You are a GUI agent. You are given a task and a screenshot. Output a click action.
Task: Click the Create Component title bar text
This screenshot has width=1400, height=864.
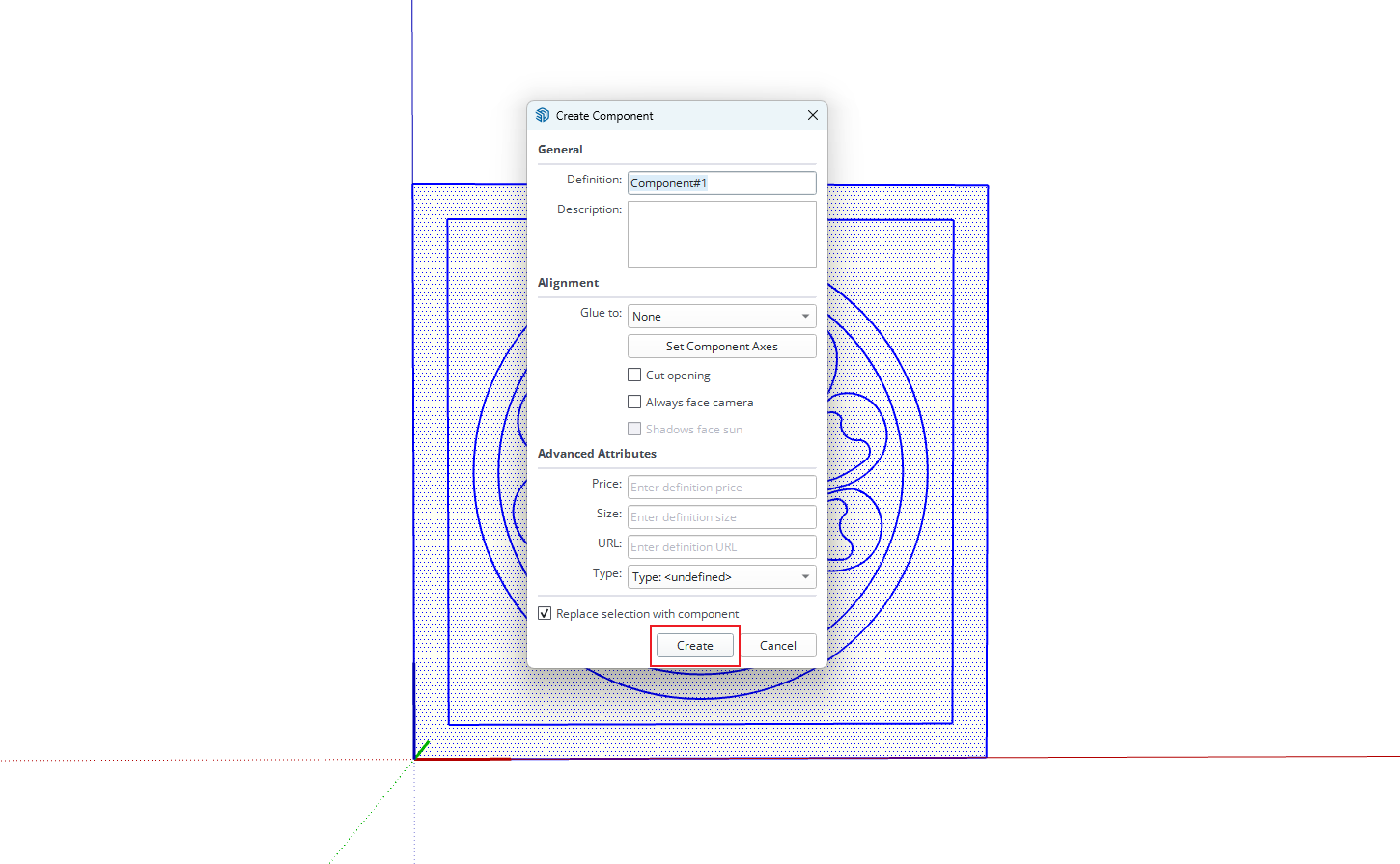coord(604,116)
